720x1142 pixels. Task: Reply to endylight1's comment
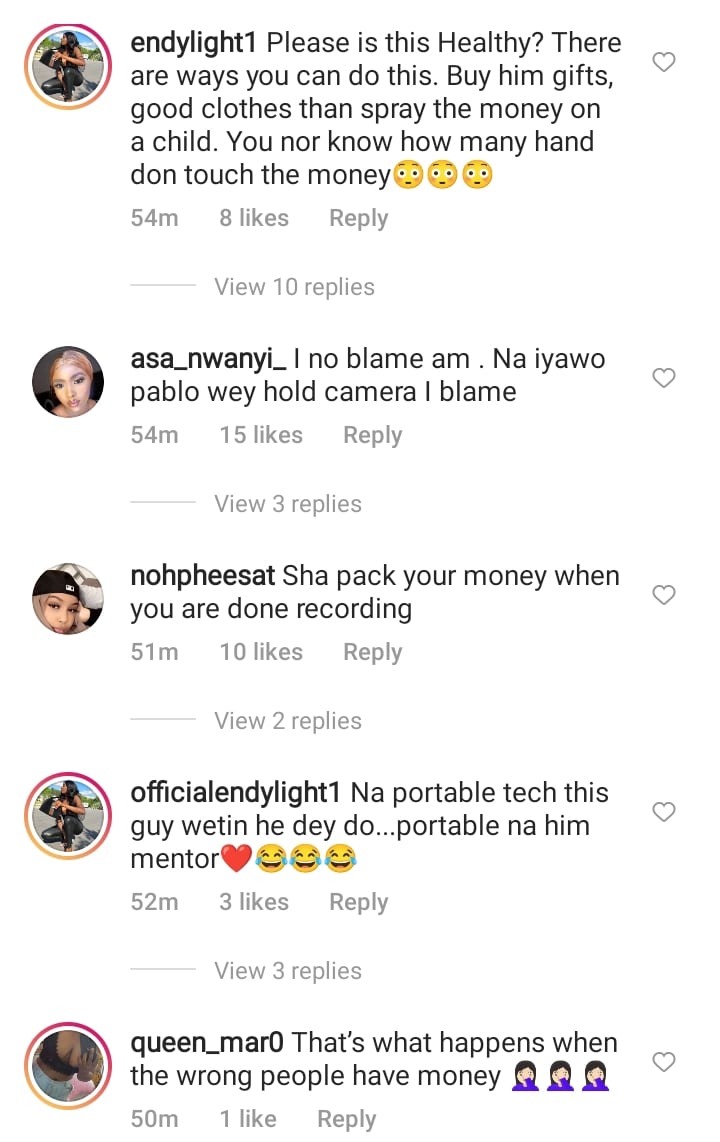click(x=358, y=218)
